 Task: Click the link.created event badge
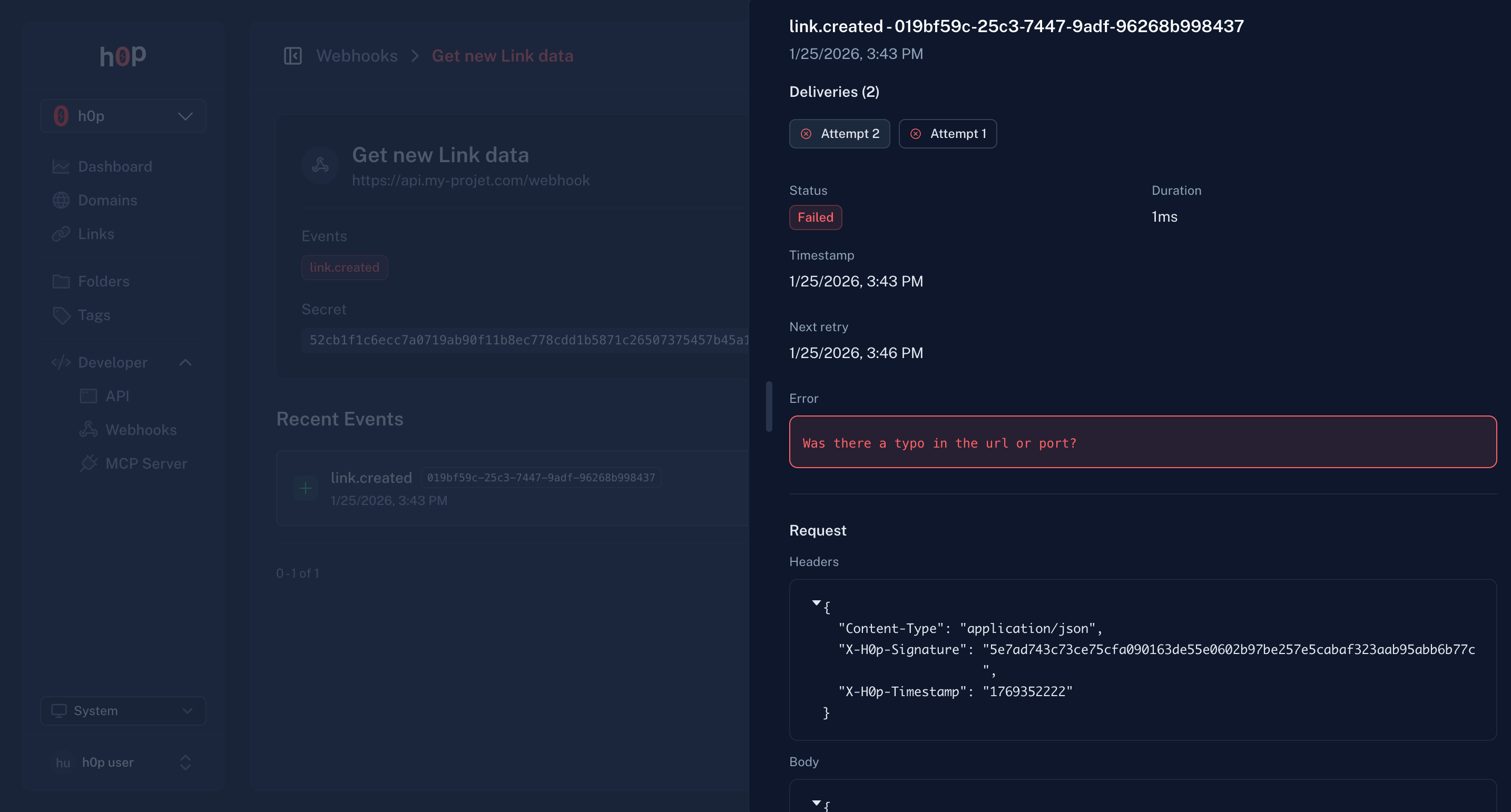(345, 268)
